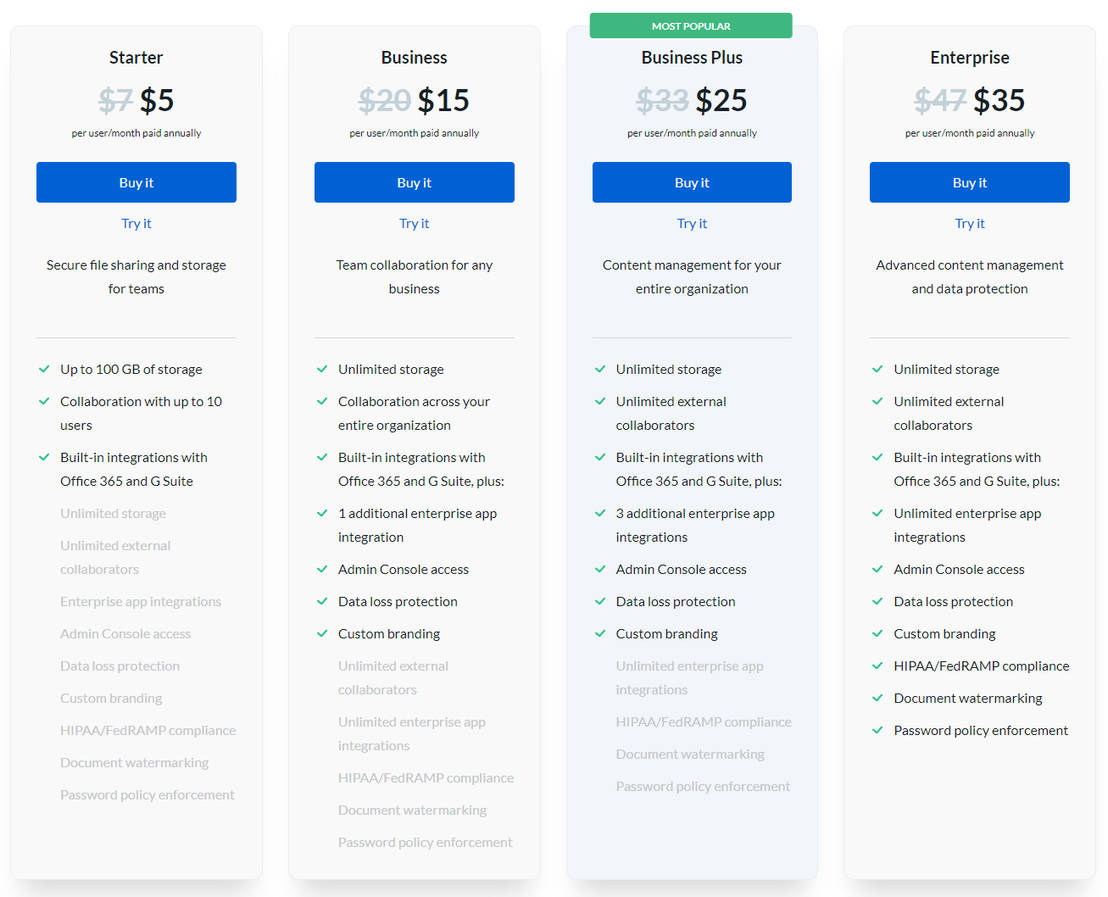Viewport: 1108px width, 897px height.
Task: Click the Buy it button under Enterprise
Action: pyautogui.click(x=969, y=182)
